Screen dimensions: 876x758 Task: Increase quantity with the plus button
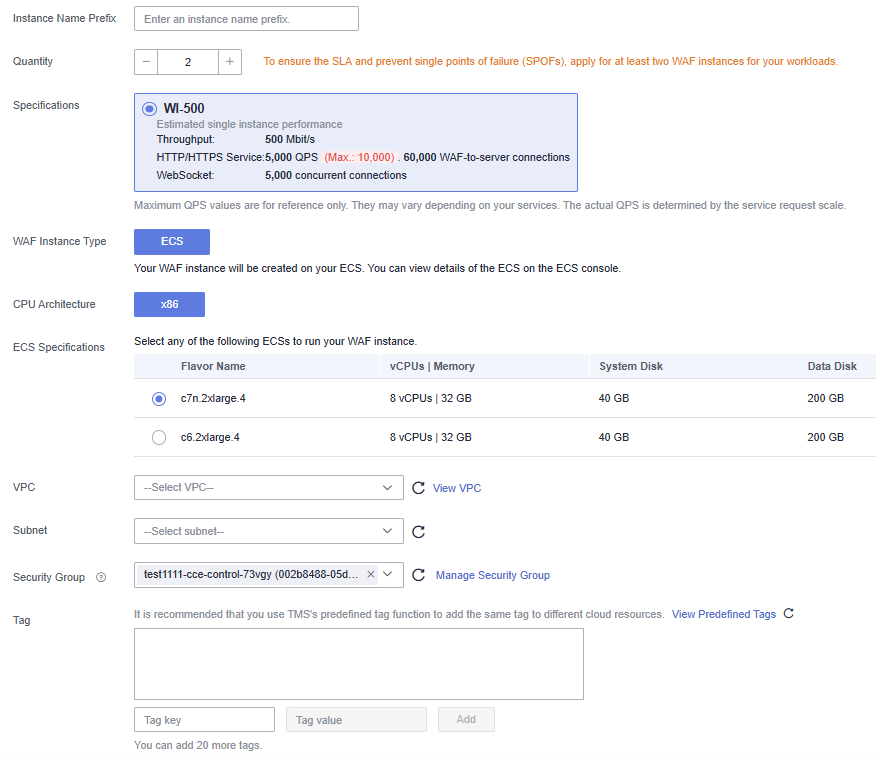tap(230, 62)
